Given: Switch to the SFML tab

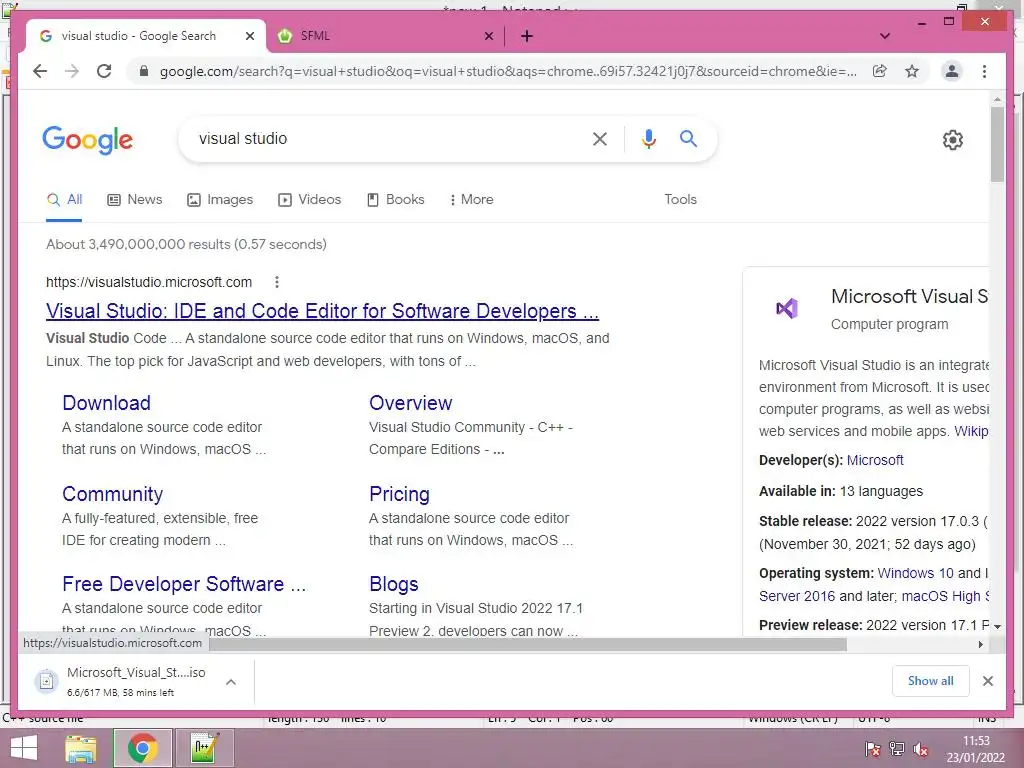Looking at the screenshot, I should tap(385, 36).
